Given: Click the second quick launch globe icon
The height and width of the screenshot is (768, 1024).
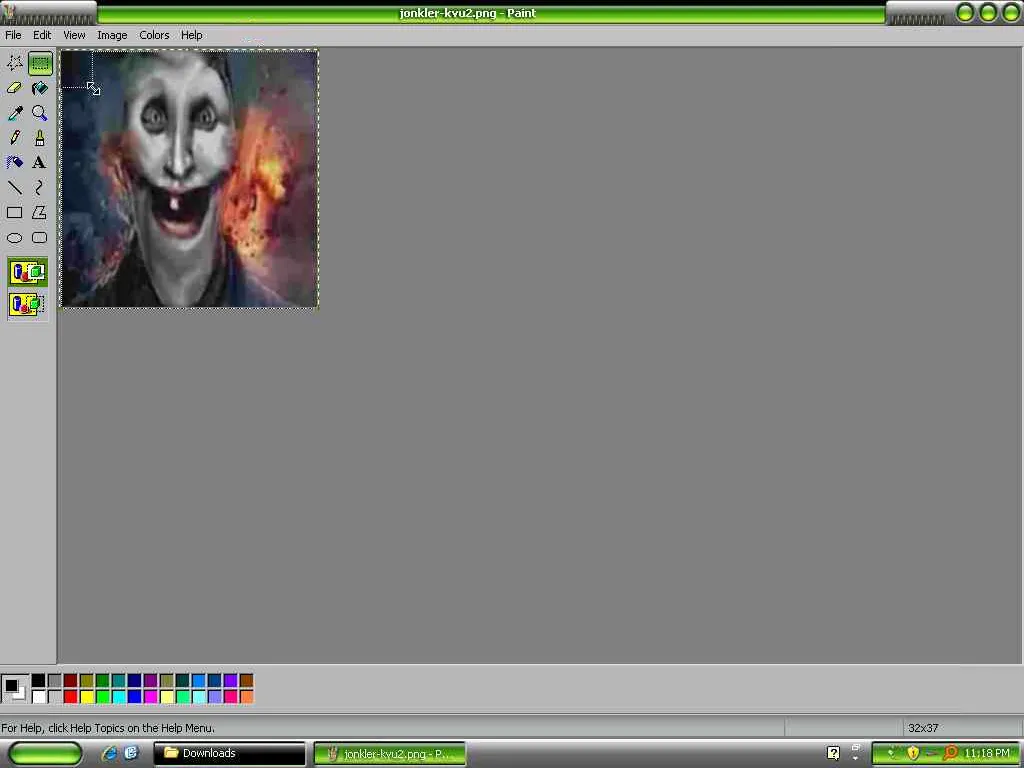Looking at the screenshot, I should pyautogui.click(x=131, y=753).
